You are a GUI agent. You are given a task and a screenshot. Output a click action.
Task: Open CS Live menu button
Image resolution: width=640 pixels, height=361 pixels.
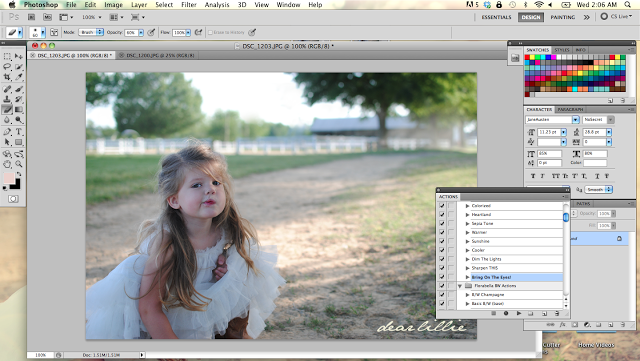(x=616, y=17)
